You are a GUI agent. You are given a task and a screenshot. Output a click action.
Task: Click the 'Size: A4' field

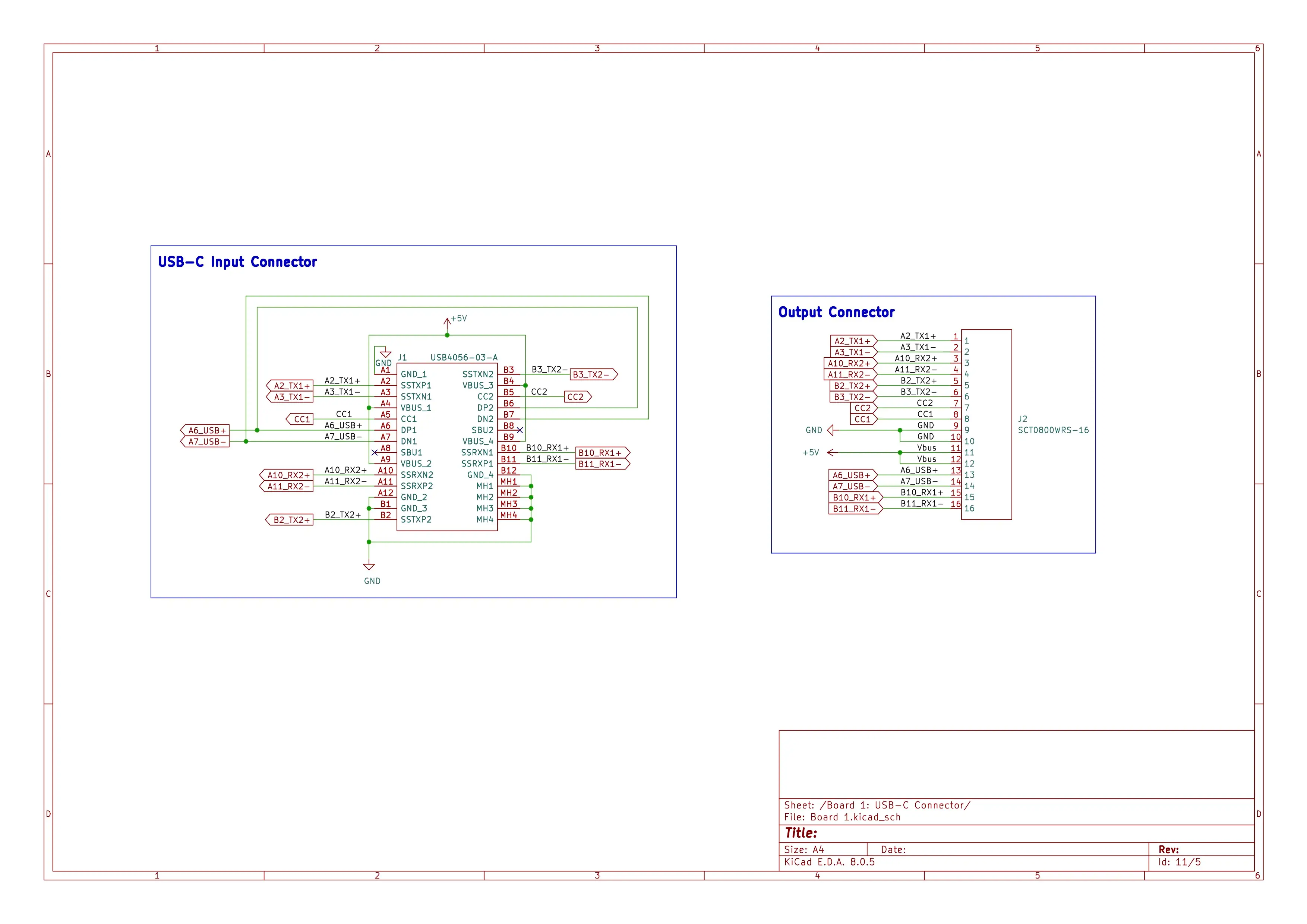804,849
